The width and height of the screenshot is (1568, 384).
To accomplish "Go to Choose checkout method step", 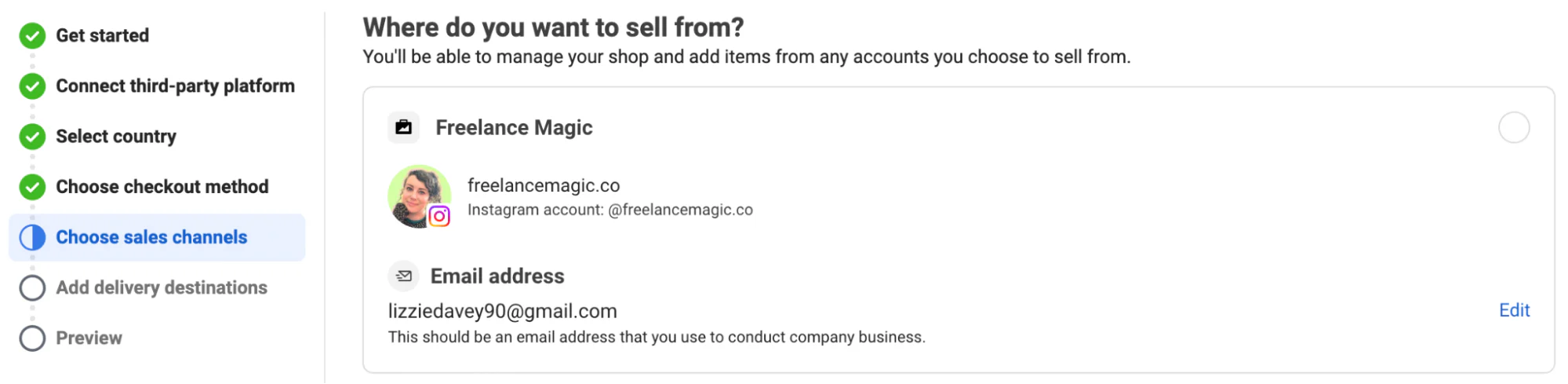I will [x=162, y=187].
